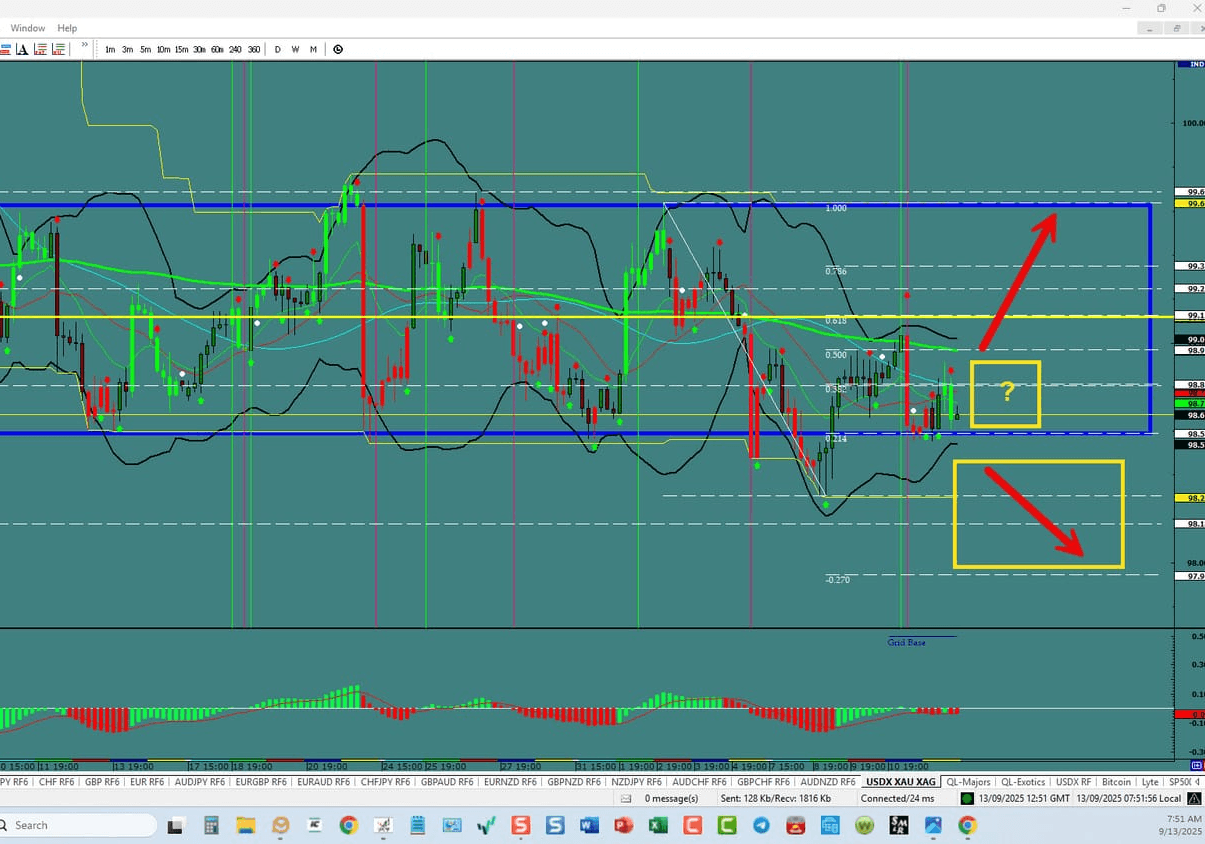The height and width of the screenshot is (844, 1205).
Task: Toggle the M monthly timeframe
Action: (312, 49)
